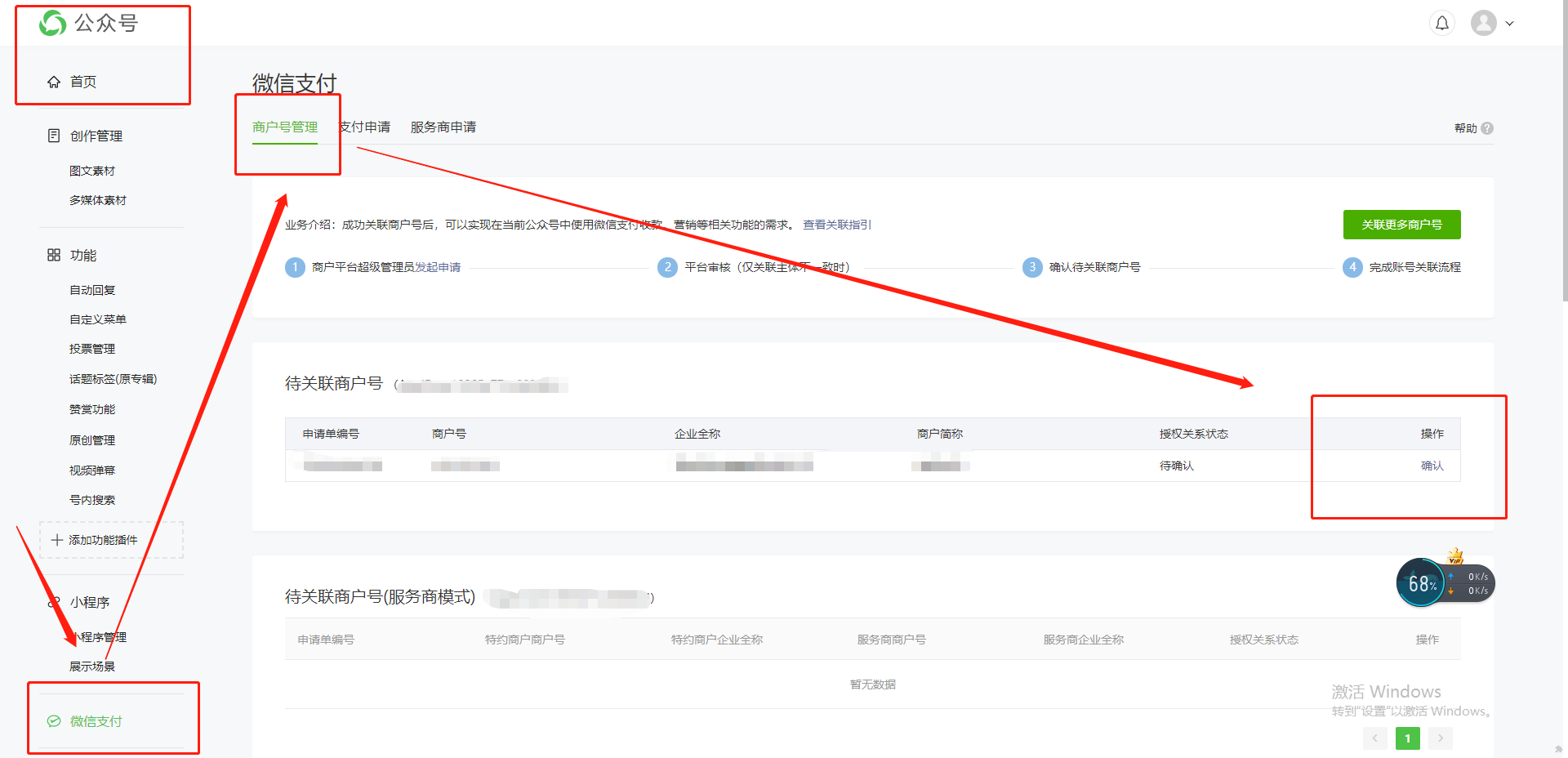Image resolution: width=1568 pixels, height=758 pixels.
Task: Click the 发起申请 link in step 1
Action: 438,267
